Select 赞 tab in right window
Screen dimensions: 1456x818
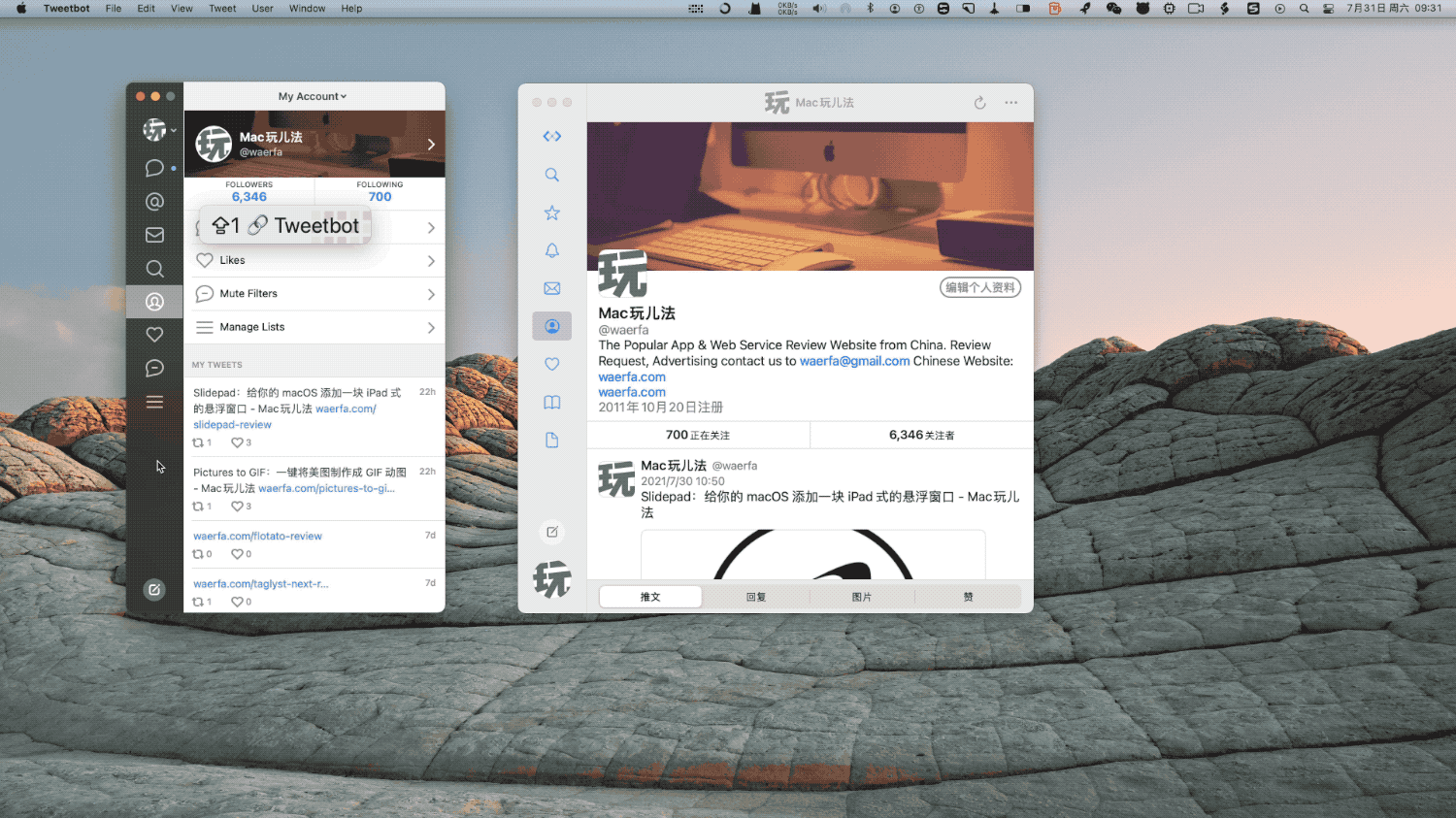tap(968, 597)
